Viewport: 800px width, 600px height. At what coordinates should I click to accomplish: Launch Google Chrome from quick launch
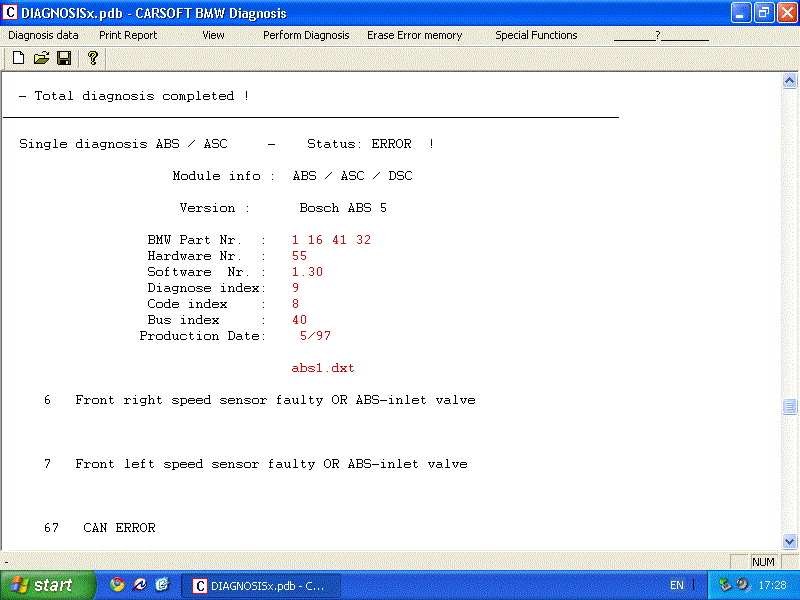(117, 585)
